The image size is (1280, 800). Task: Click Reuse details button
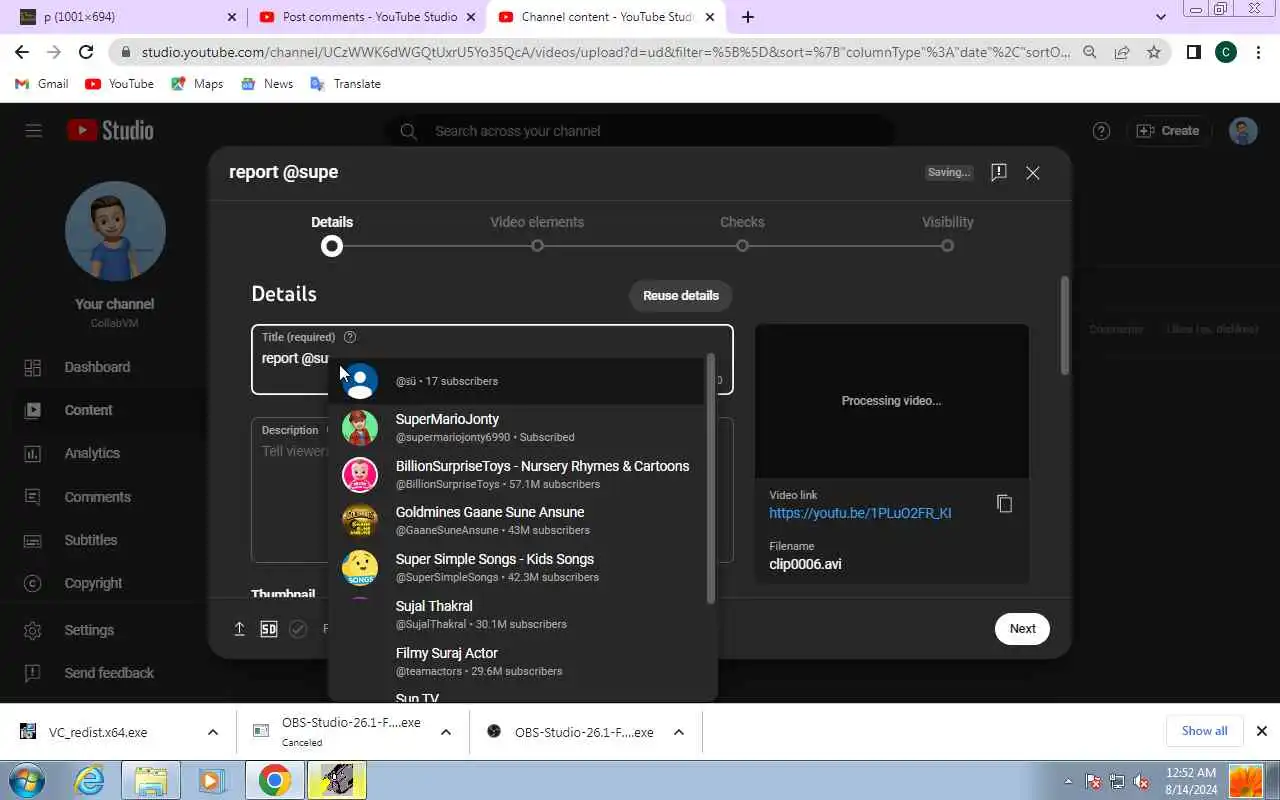coord(681,295)
